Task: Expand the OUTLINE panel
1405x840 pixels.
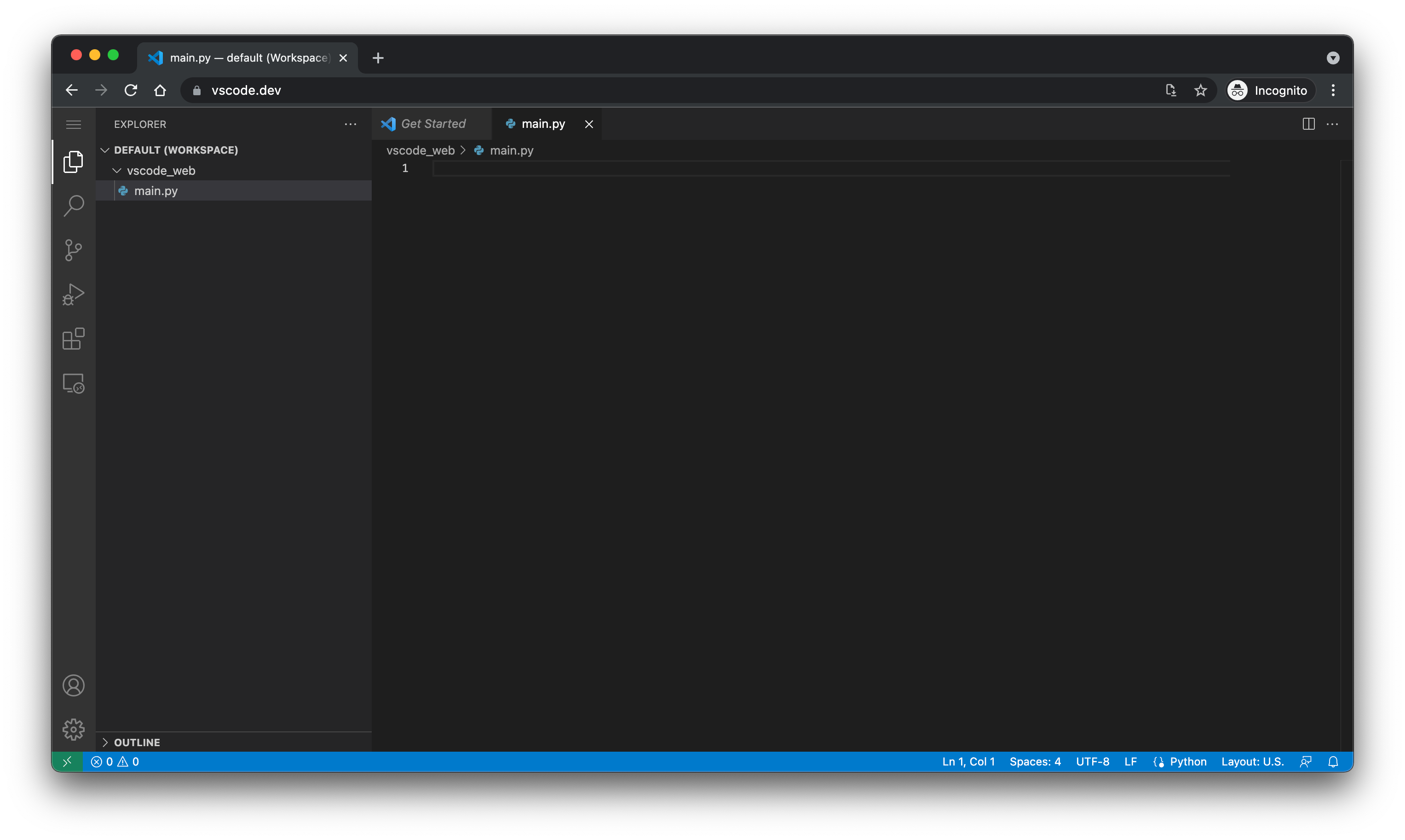Action: pyautogui.click(x=137, y=742)
